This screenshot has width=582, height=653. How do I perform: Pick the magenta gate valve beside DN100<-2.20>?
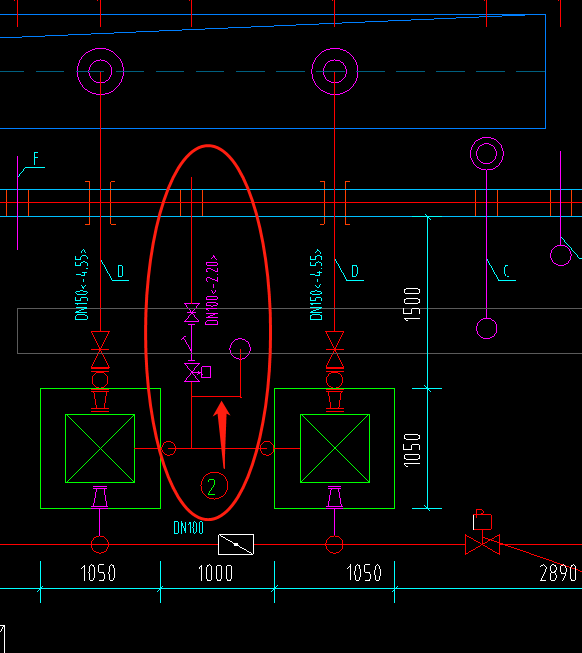192,312
